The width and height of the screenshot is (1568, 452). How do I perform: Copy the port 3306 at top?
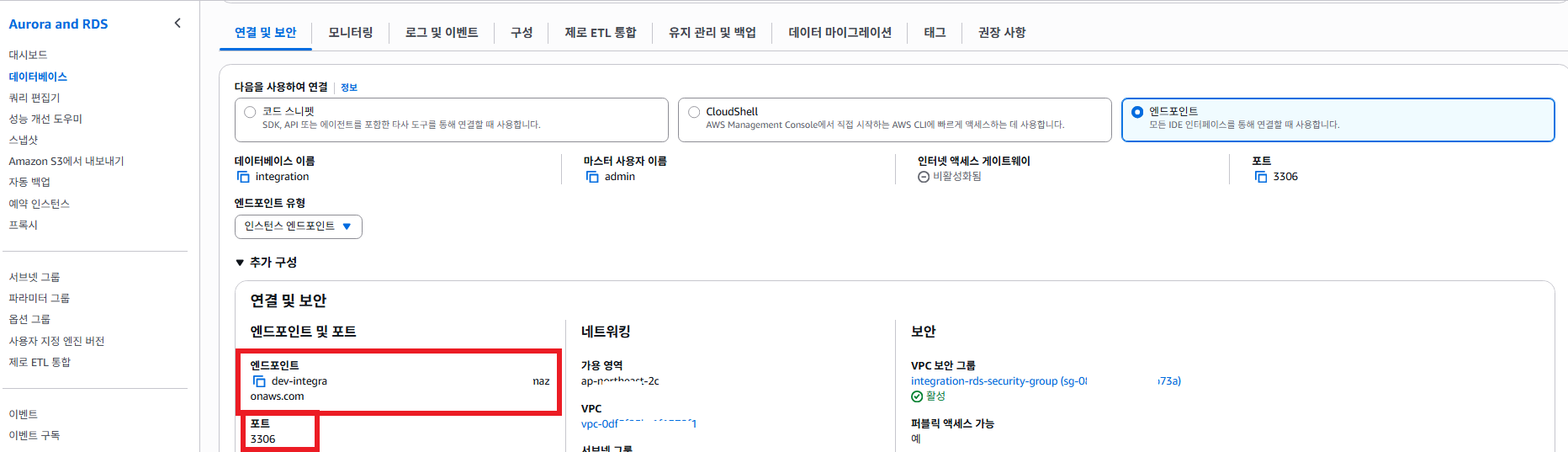(x=1261, y=177)
